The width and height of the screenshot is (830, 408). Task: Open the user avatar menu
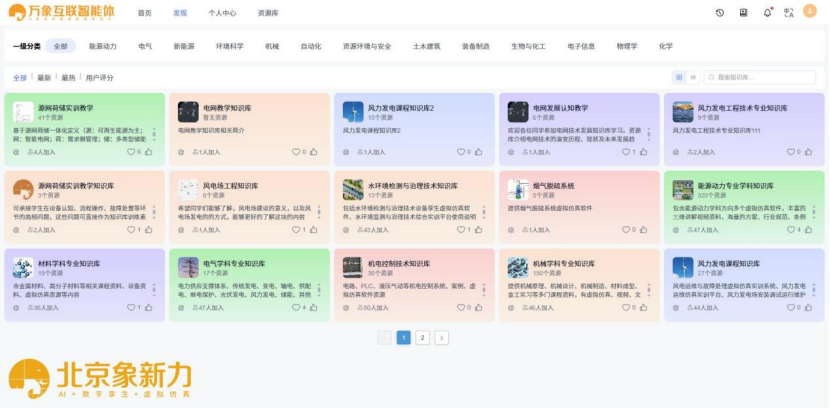coord(812,13)
